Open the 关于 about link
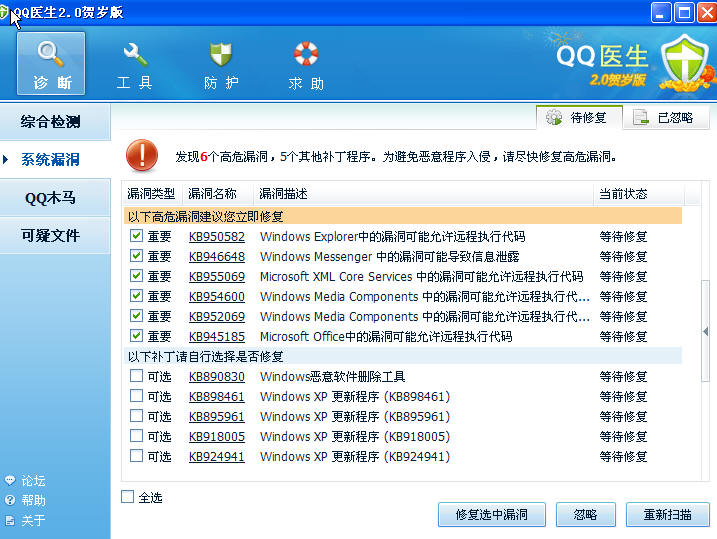The height and width of the screenshot is (539, 717). point(33,520)
